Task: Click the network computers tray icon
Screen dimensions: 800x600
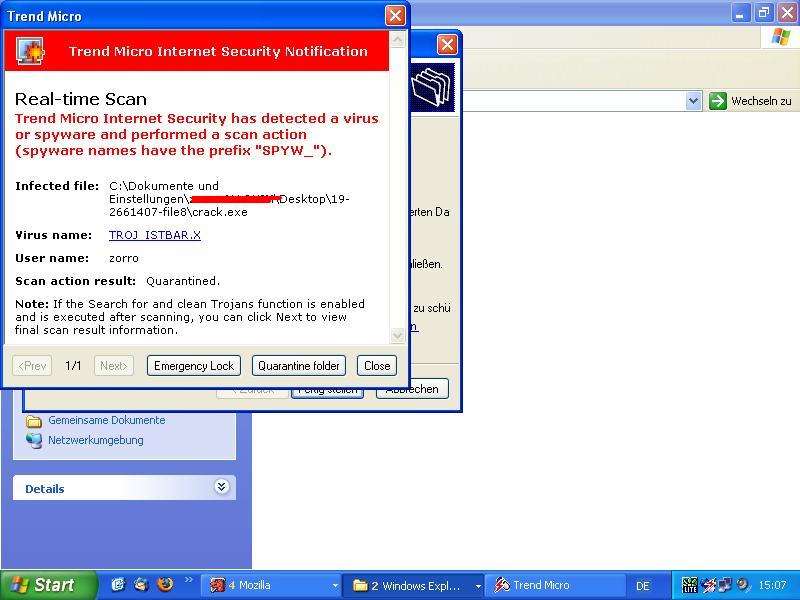Action: pos(724,584)
